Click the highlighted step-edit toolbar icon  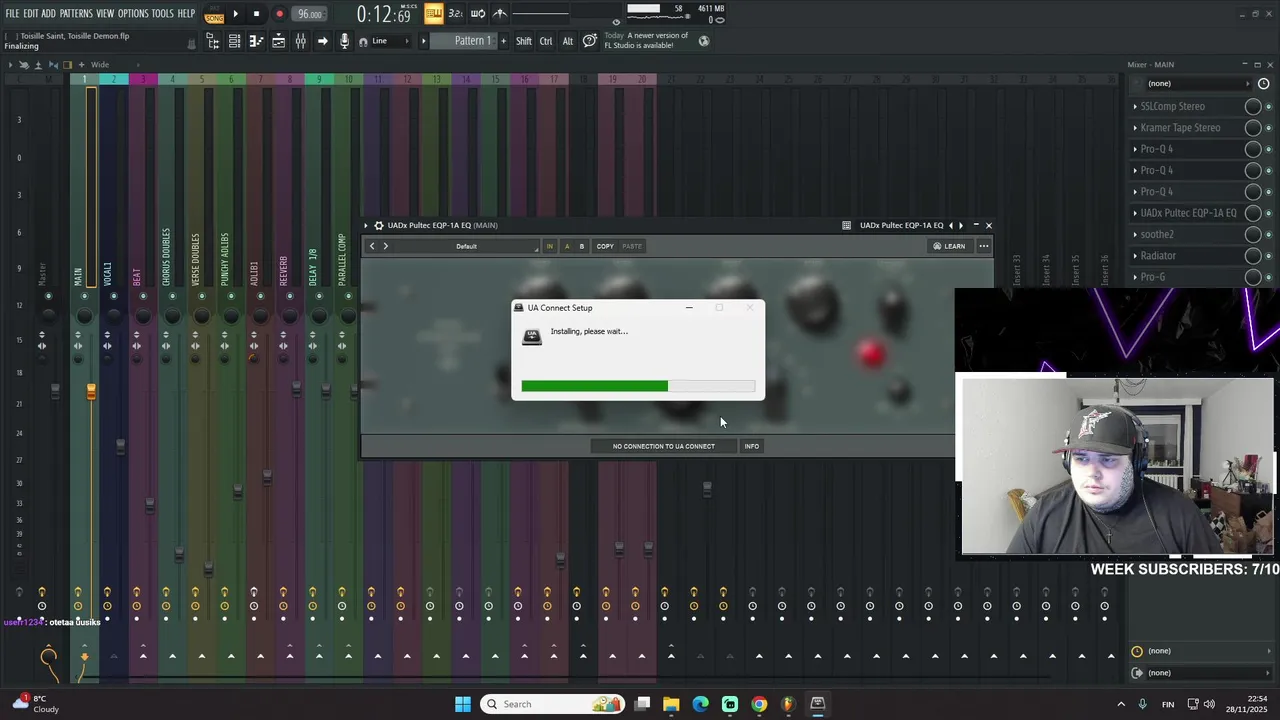coord(433,13)
